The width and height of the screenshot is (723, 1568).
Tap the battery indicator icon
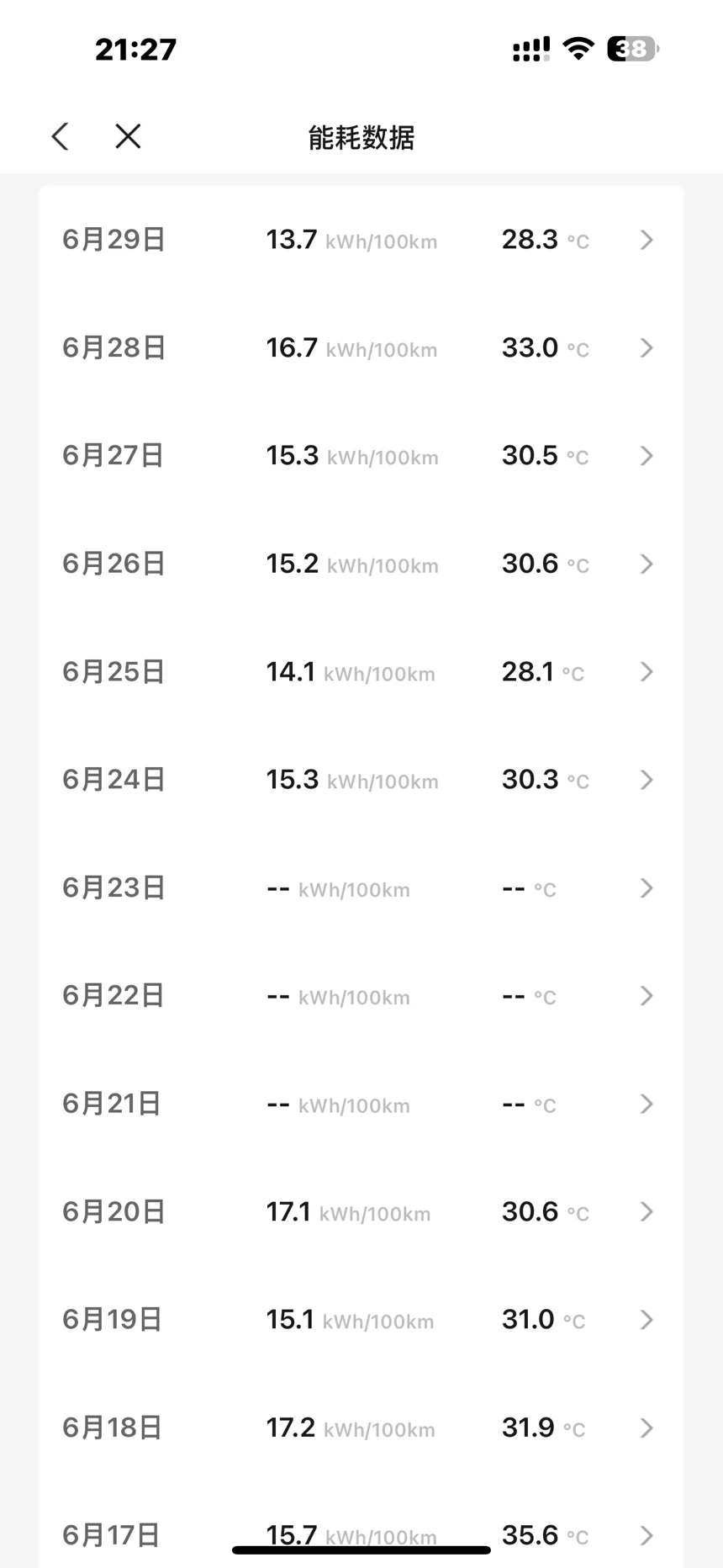pos(633,49)
